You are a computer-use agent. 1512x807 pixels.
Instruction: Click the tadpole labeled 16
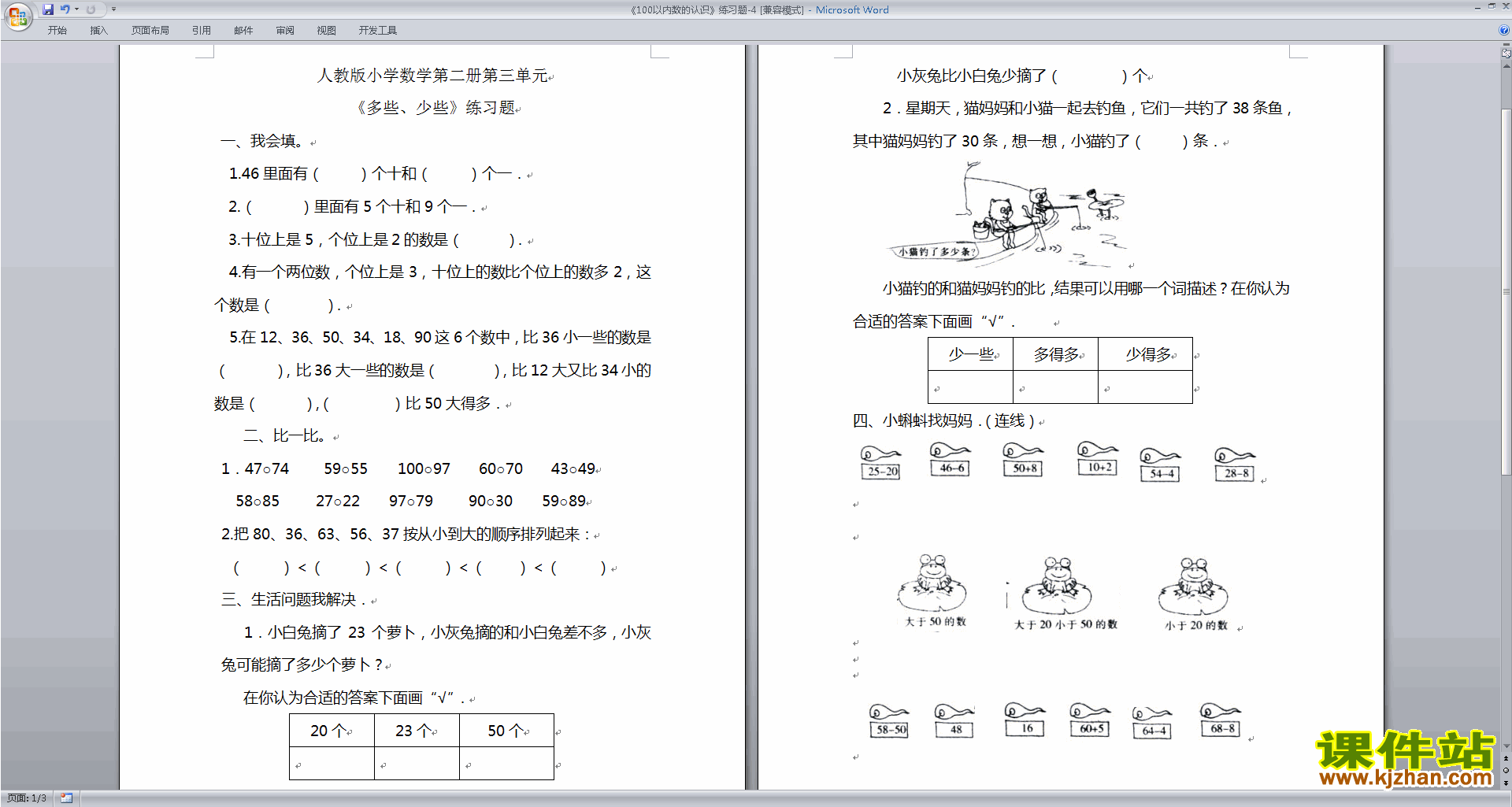(x=1025, y=720)
